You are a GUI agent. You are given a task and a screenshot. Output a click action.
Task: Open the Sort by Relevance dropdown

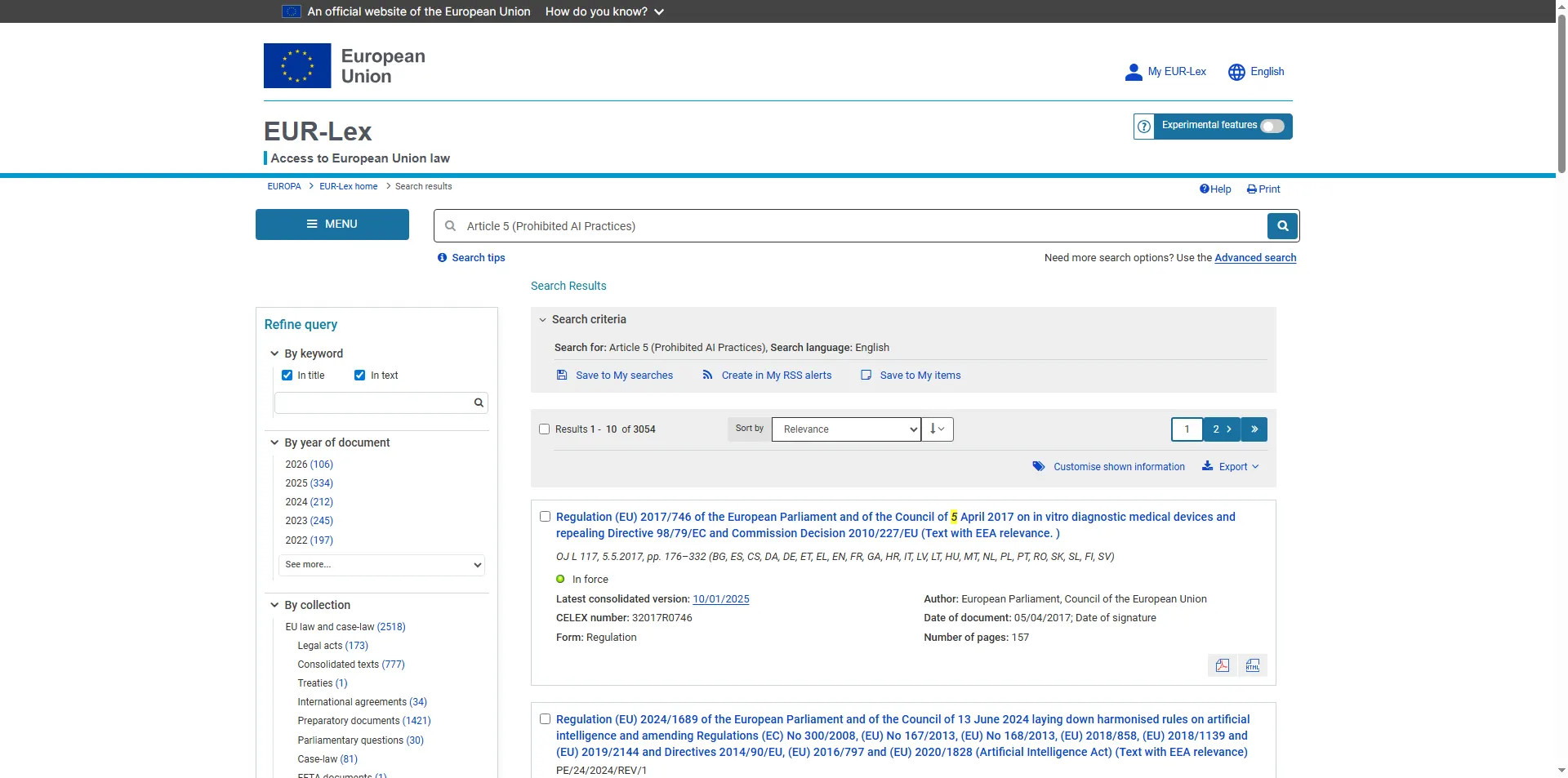[x=846, y=429]
